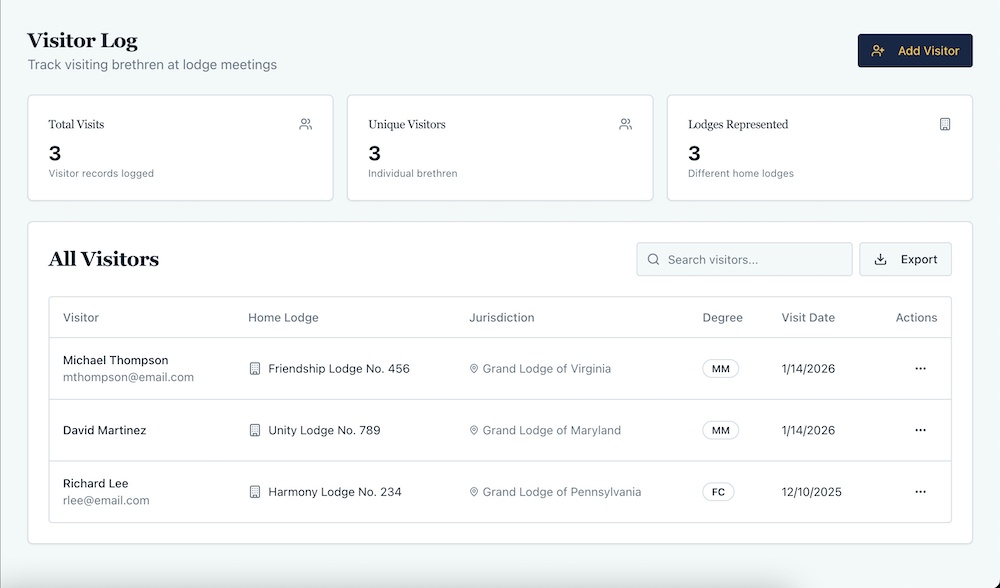Click the mthompson@email.com email address
1000x588 pixels.
128,378
